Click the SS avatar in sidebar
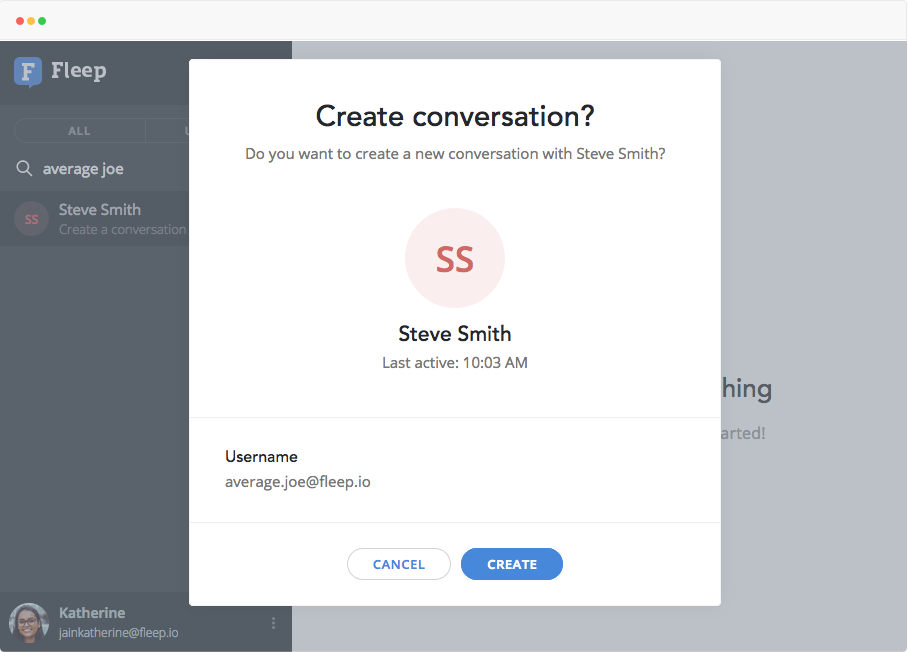The height and width of the screenshot is (652, 908). pyautogui.click(x=31, y=219)
